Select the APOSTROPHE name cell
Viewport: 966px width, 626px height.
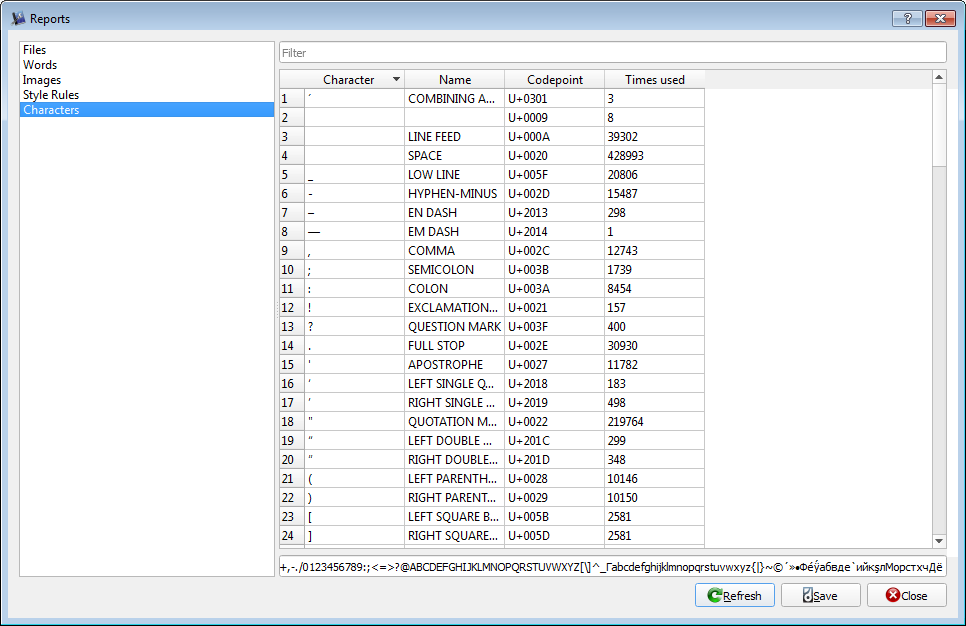pos(455,365)
